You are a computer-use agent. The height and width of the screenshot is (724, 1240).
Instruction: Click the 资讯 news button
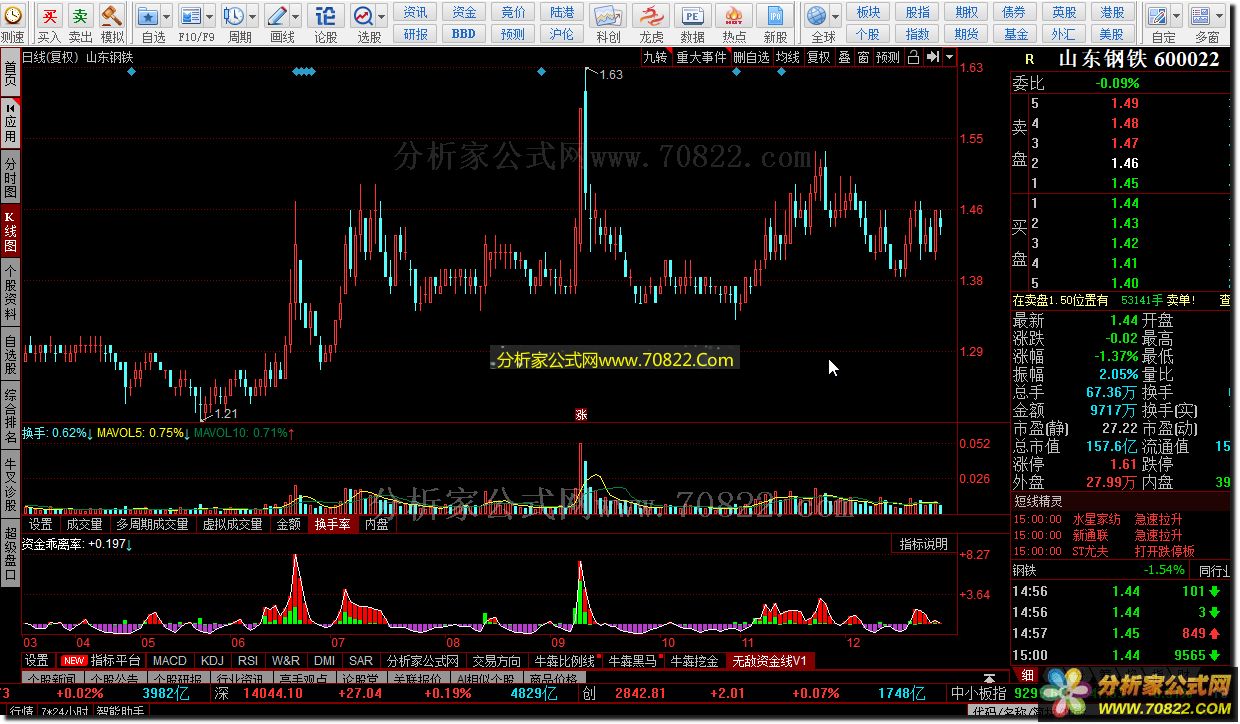(x=416, y=12)
